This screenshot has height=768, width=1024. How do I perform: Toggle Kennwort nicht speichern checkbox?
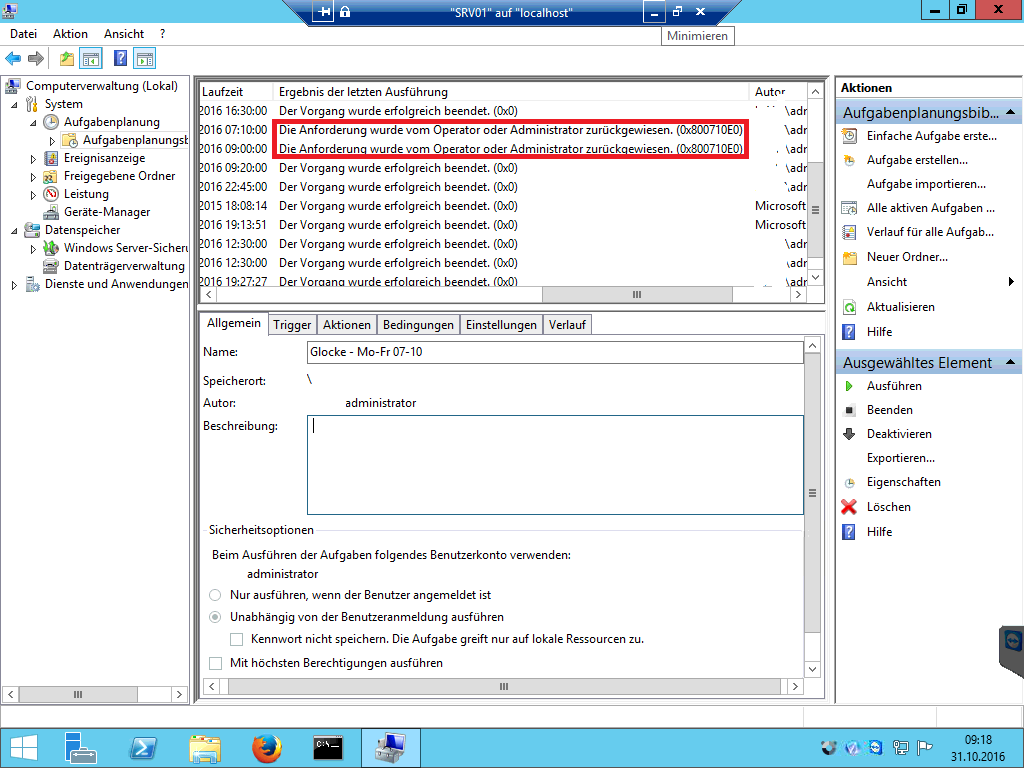237,639
